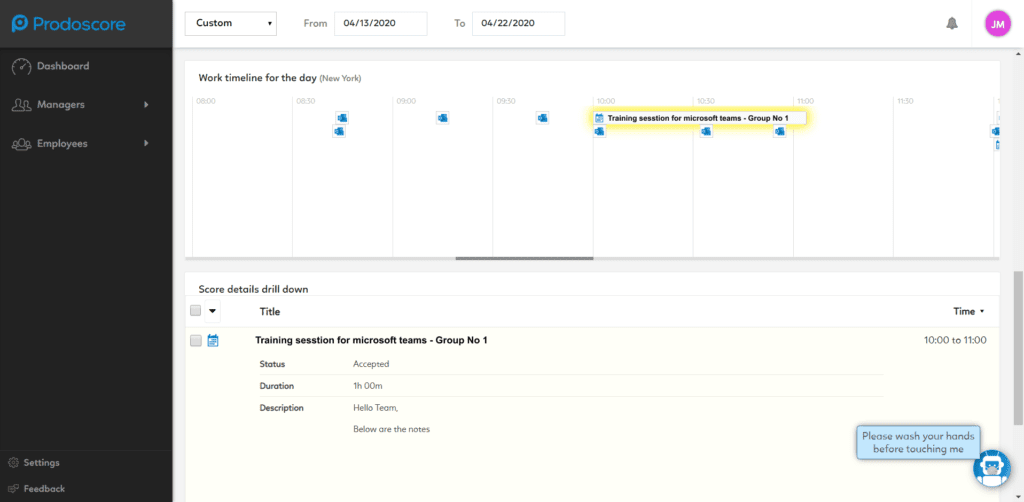Check the Training session row checkbox

[196, 340]
